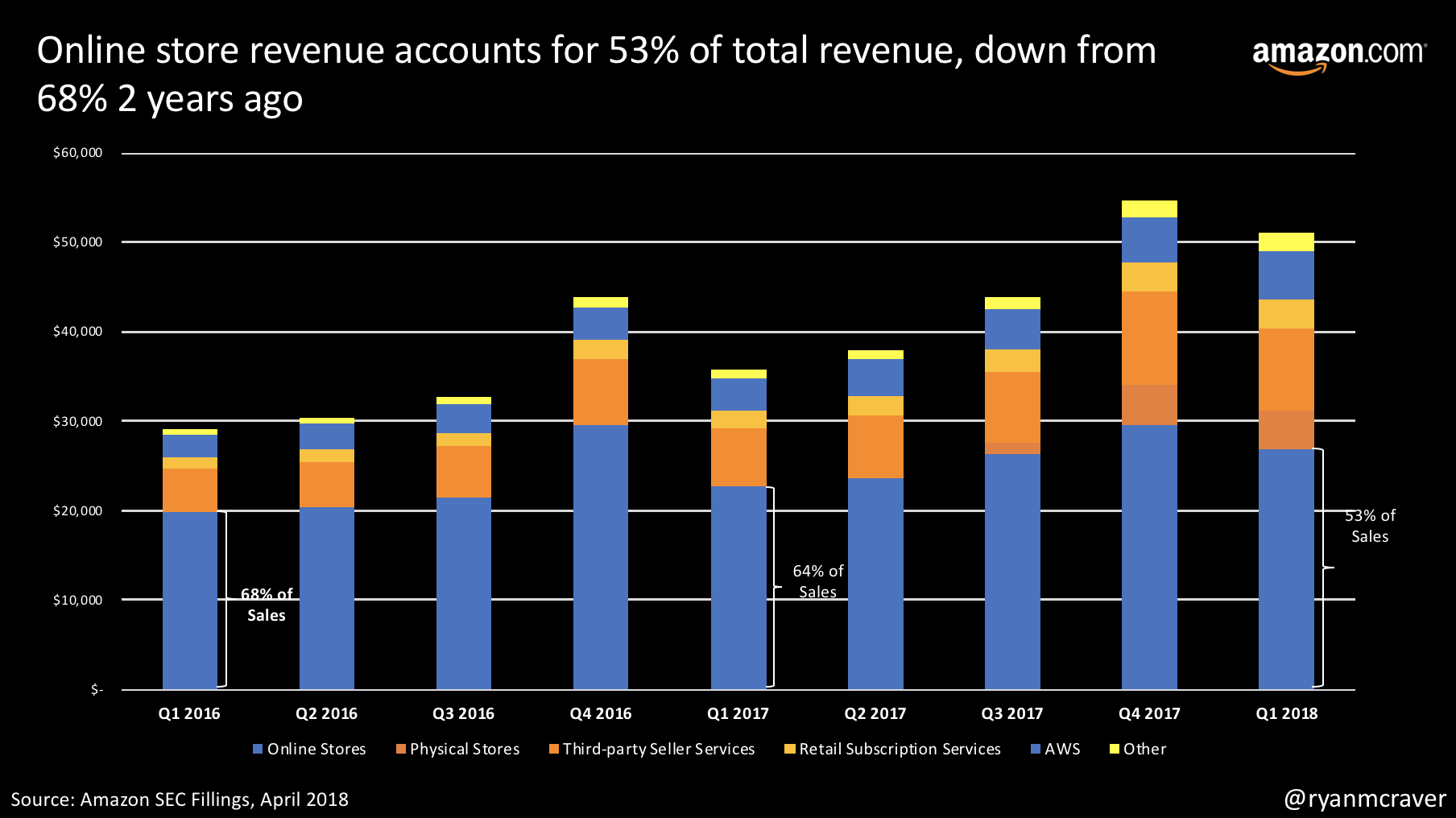The height and width of the screenshot is (818, 1456).
Task: Select the Q1 2018 AWS bar segment
Action: pyautogui.click(x=1286, y=275)
